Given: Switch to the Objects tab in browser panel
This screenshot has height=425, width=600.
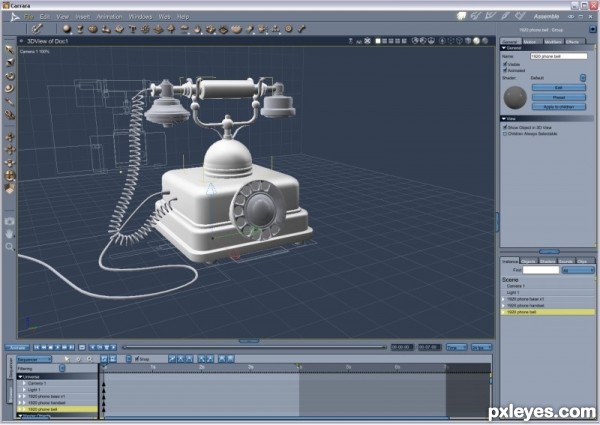Looking at the screenshot, I should 528,261.
